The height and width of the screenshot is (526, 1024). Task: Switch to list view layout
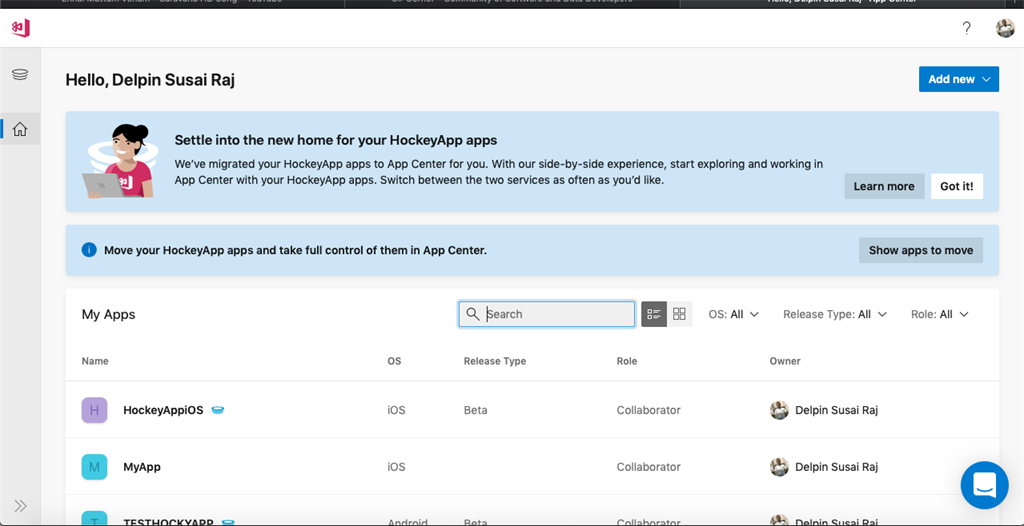[x=654, y=314]
